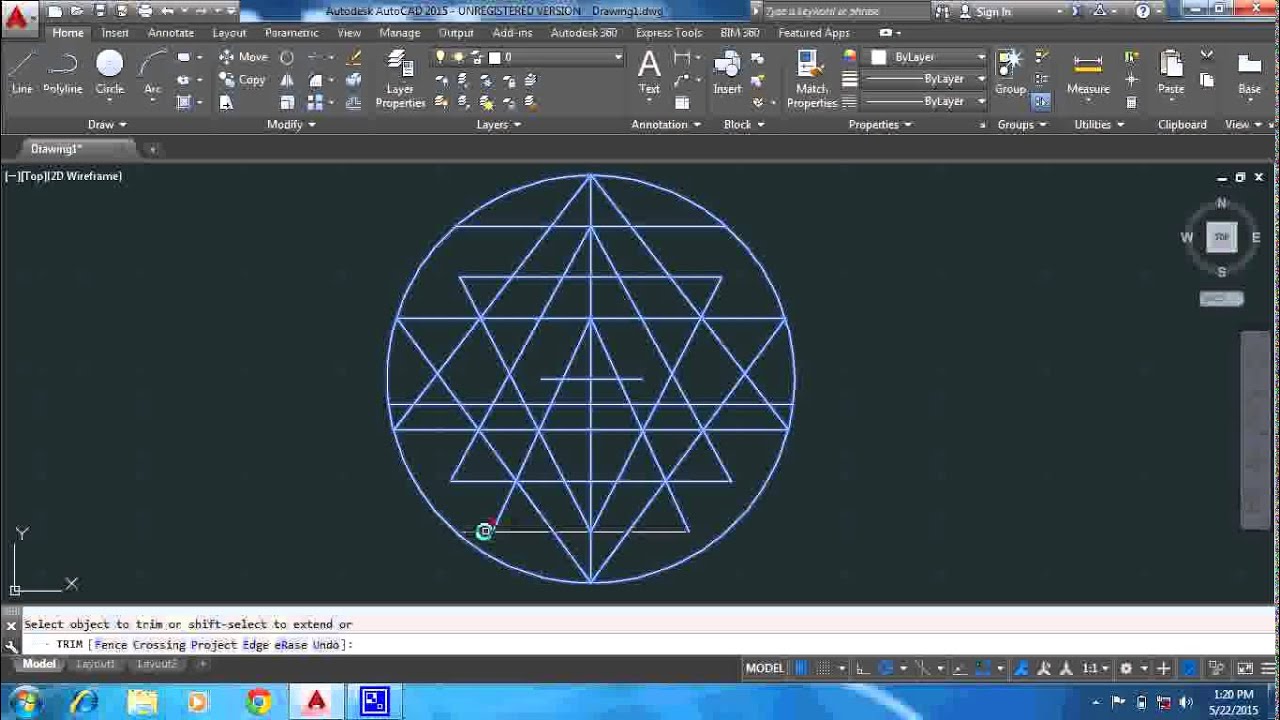Click the command line close X button
Viewport: 1280px width, 720px height.
[11, 626]
